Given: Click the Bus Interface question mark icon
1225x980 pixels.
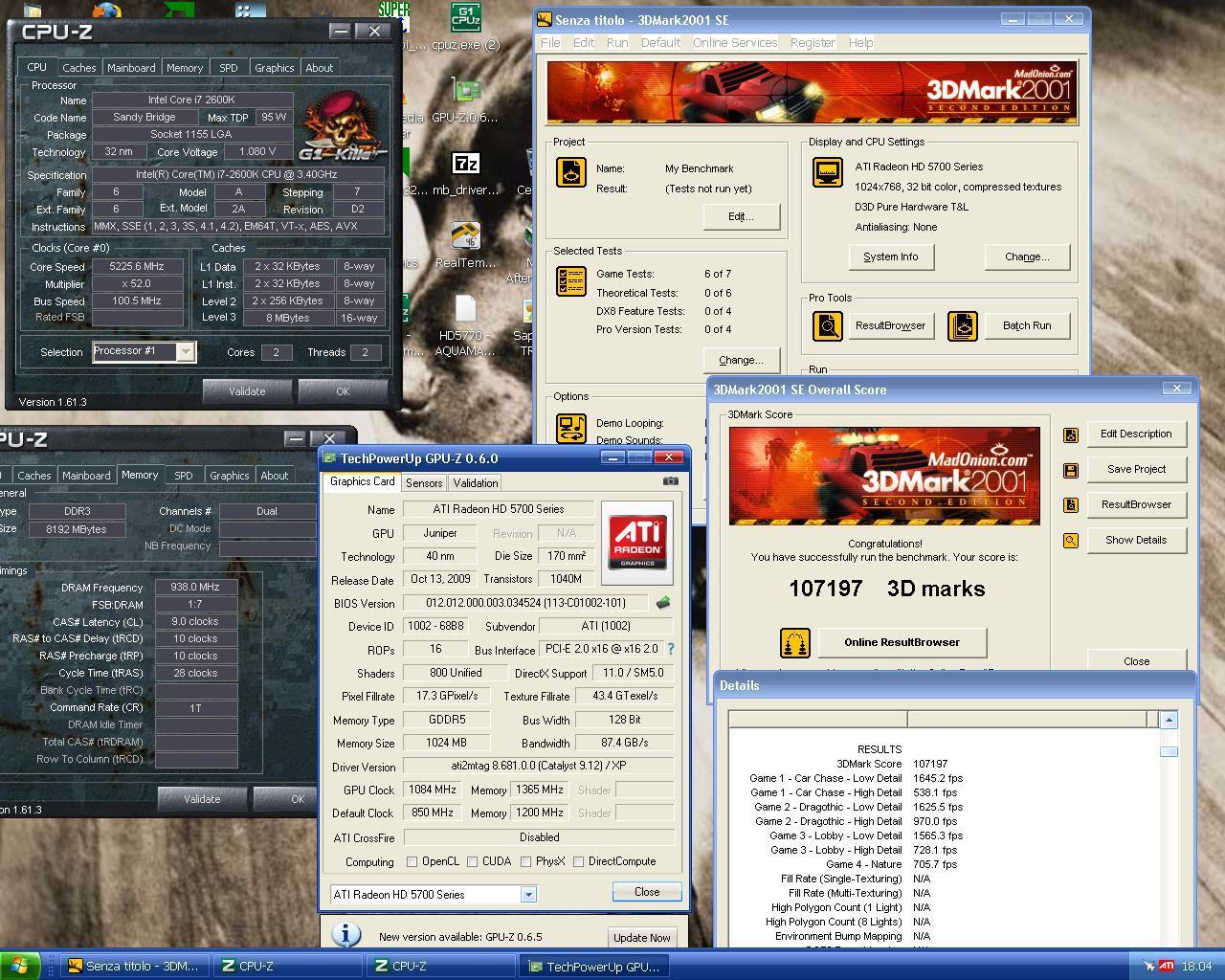Looking at the screenshot, I should [671, 649].
